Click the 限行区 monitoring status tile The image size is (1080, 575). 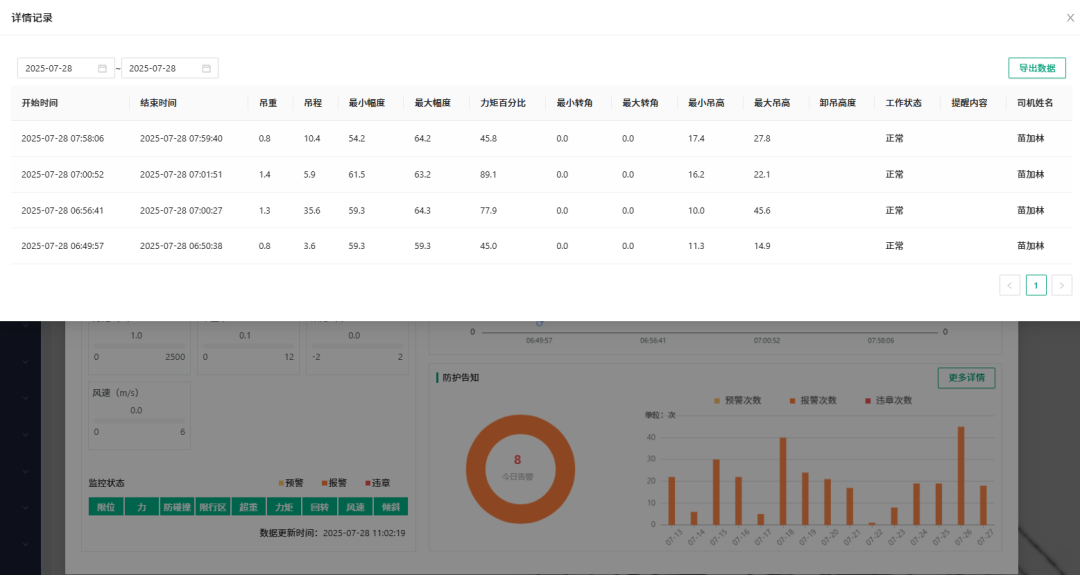(213, 507)
